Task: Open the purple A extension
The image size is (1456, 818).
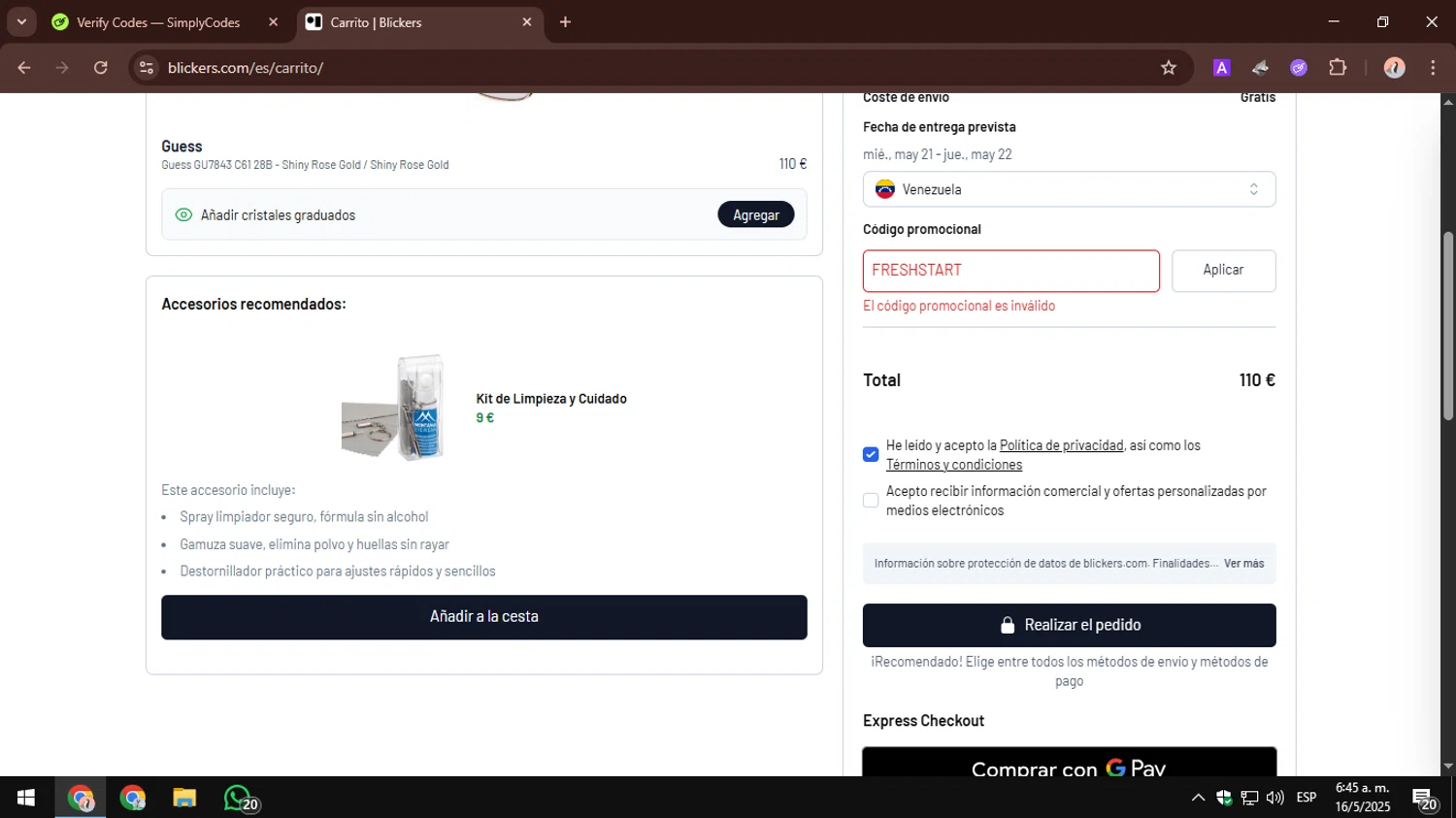Action: tap(1222, 68)
